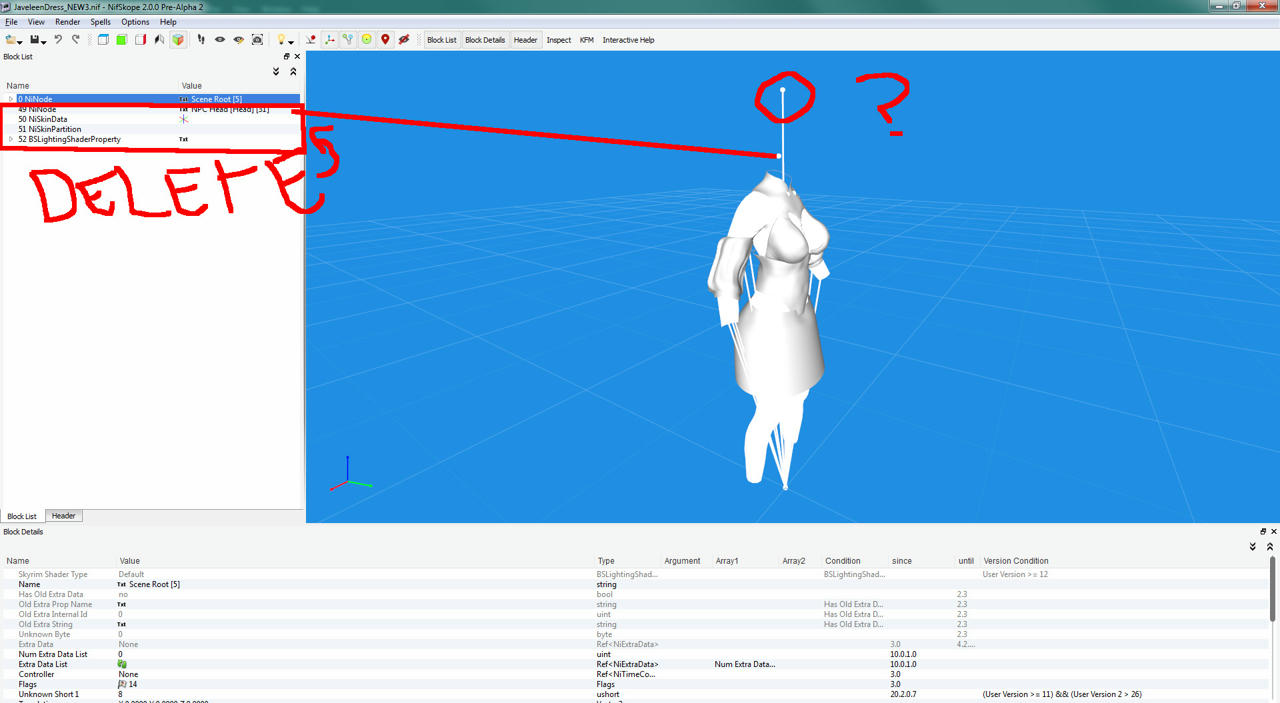Click the Version Condition column header
The image size is (1280, 703).
(1016, 561)
